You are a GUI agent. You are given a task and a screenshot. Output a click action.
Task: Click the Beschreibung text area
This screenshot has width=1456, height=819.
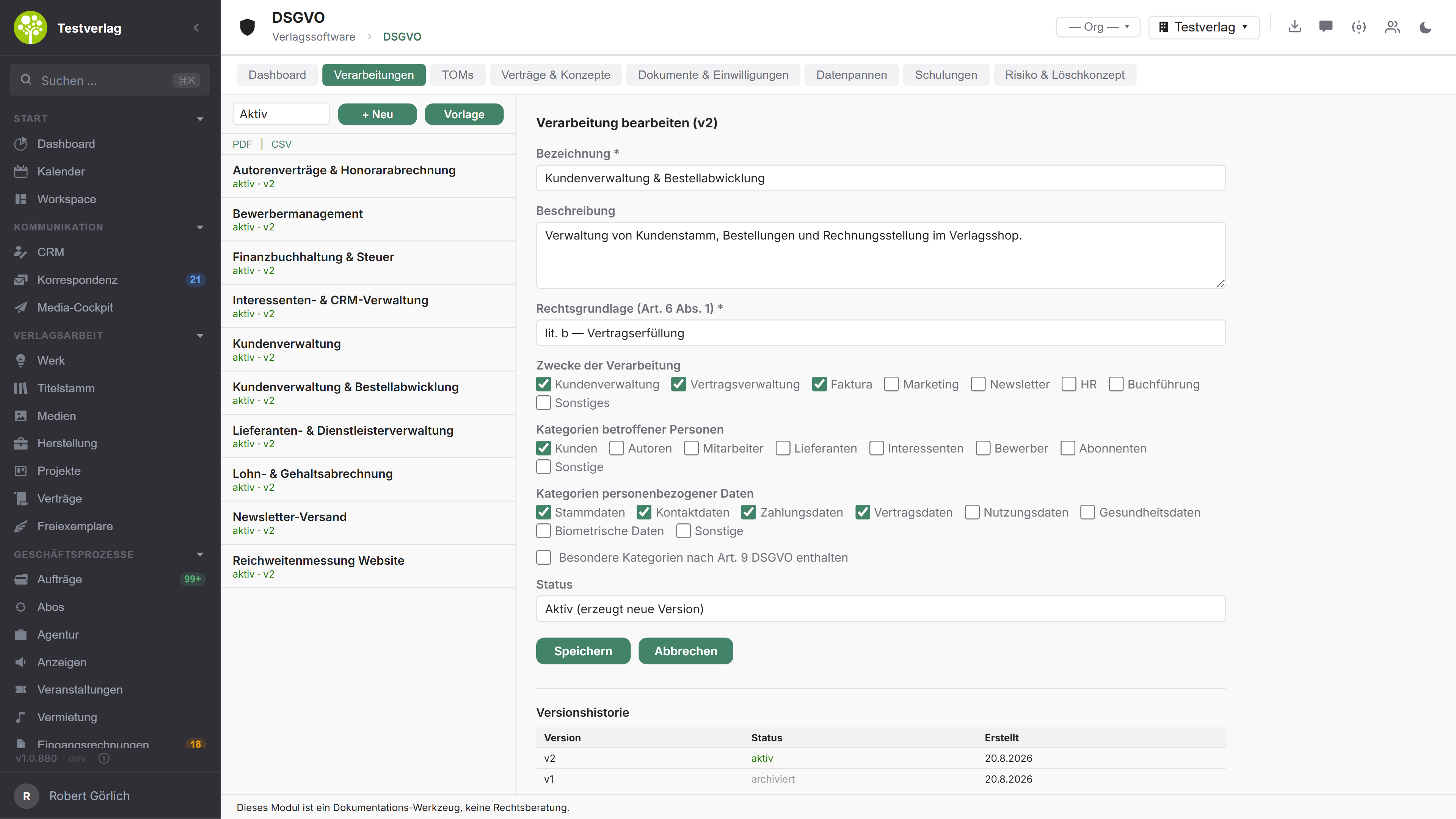pos(880,255)
